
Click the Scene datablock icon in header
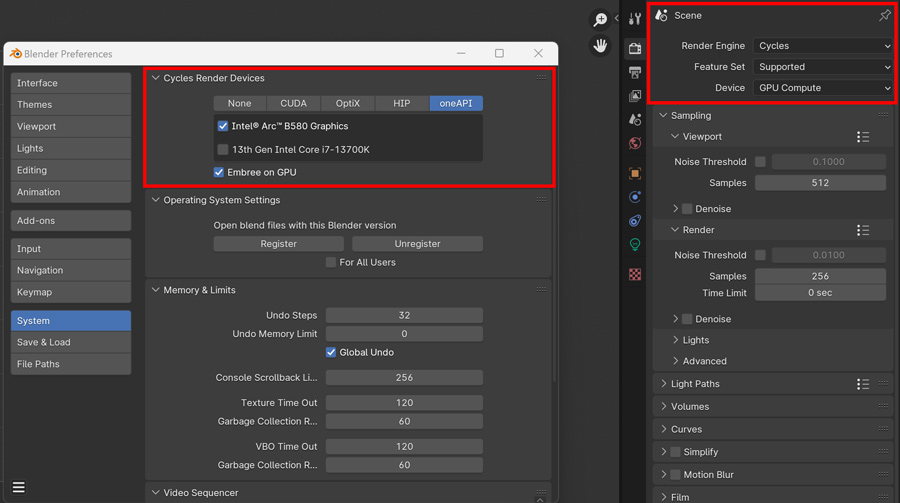pyautogui.click(x=662, y=16)
